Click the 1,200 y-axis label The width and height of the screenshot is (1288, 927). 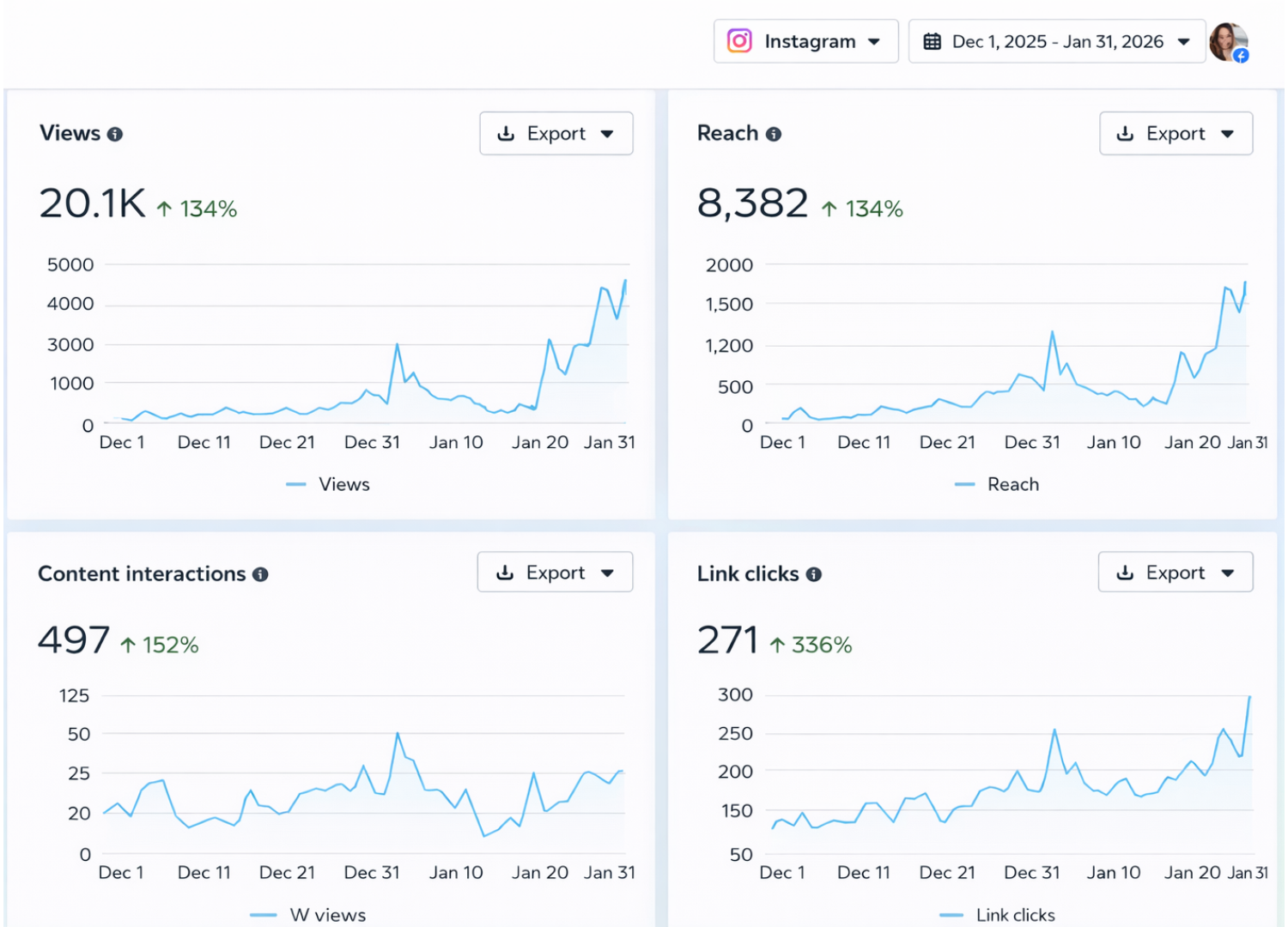(729, 345)
